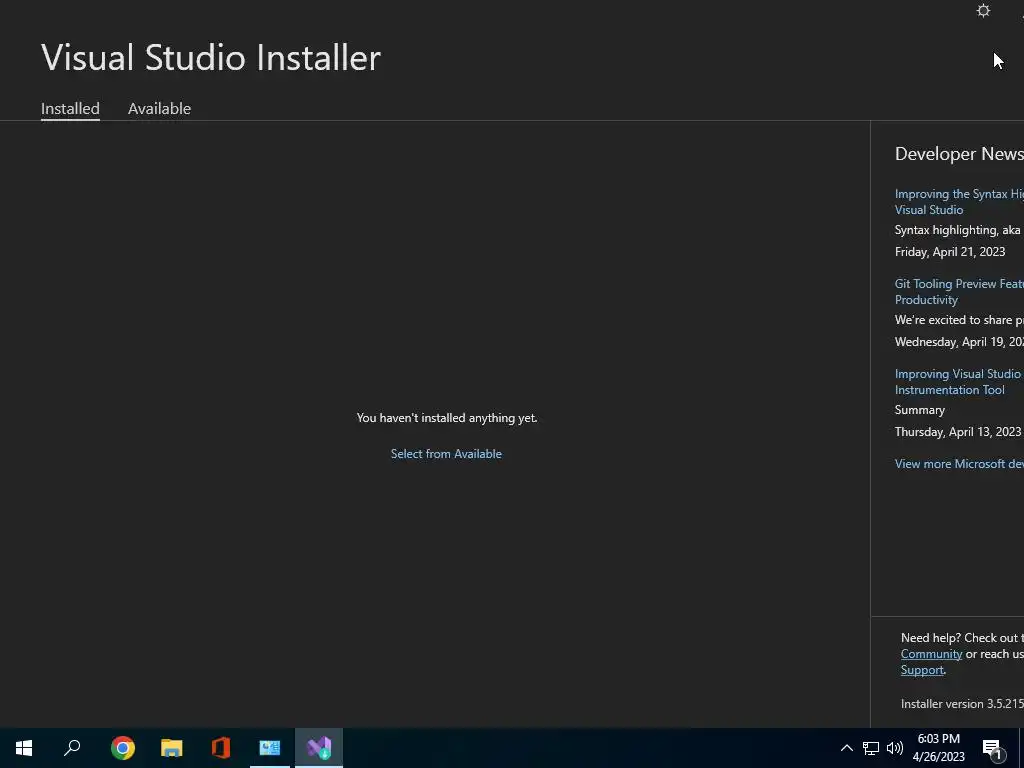Open the Support link
This screenshot has height=768, width=1024.
pyautogui.click(x=922, y=670)
